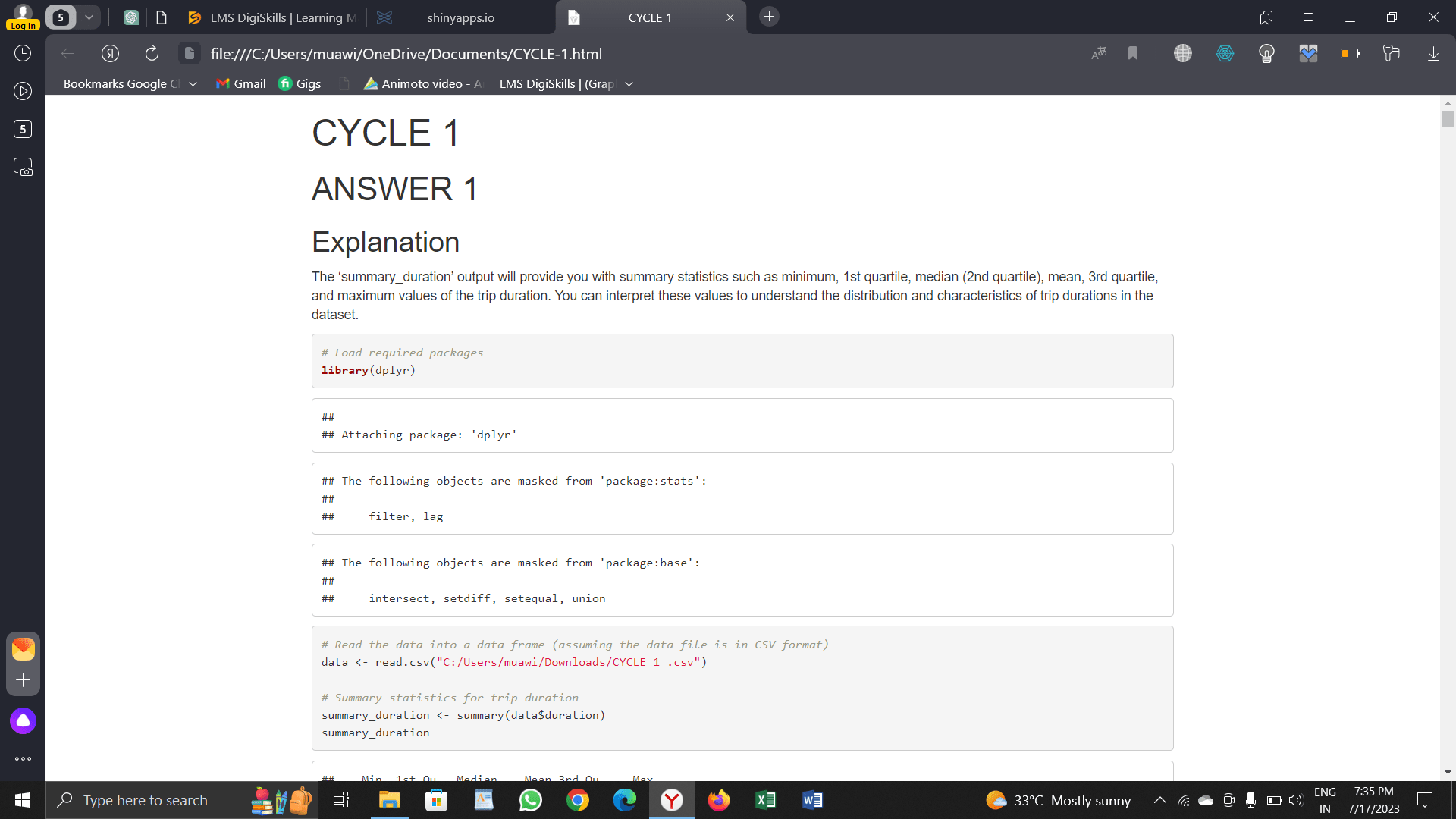Viewport: 1456px width, 819px height.
Task: Expand the LMS DigiSkills bookmarks dropdown
Action: tap(628, 84)
